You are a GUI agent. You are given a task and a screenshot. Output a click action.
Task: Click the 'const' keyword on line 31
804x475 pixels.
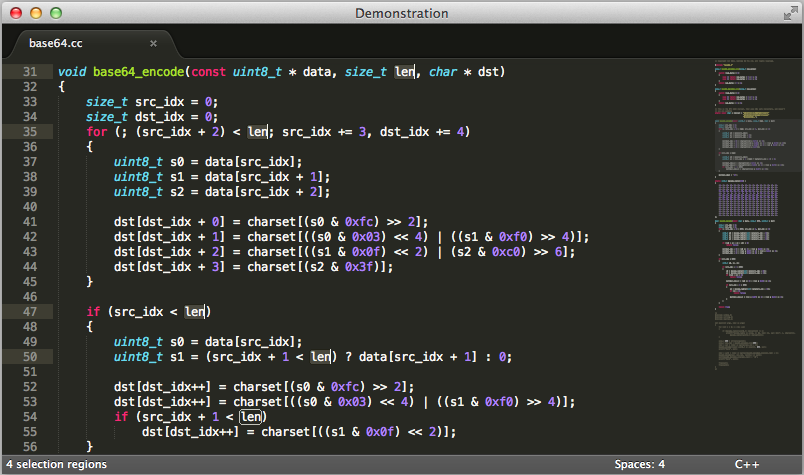tap(208, 72)
